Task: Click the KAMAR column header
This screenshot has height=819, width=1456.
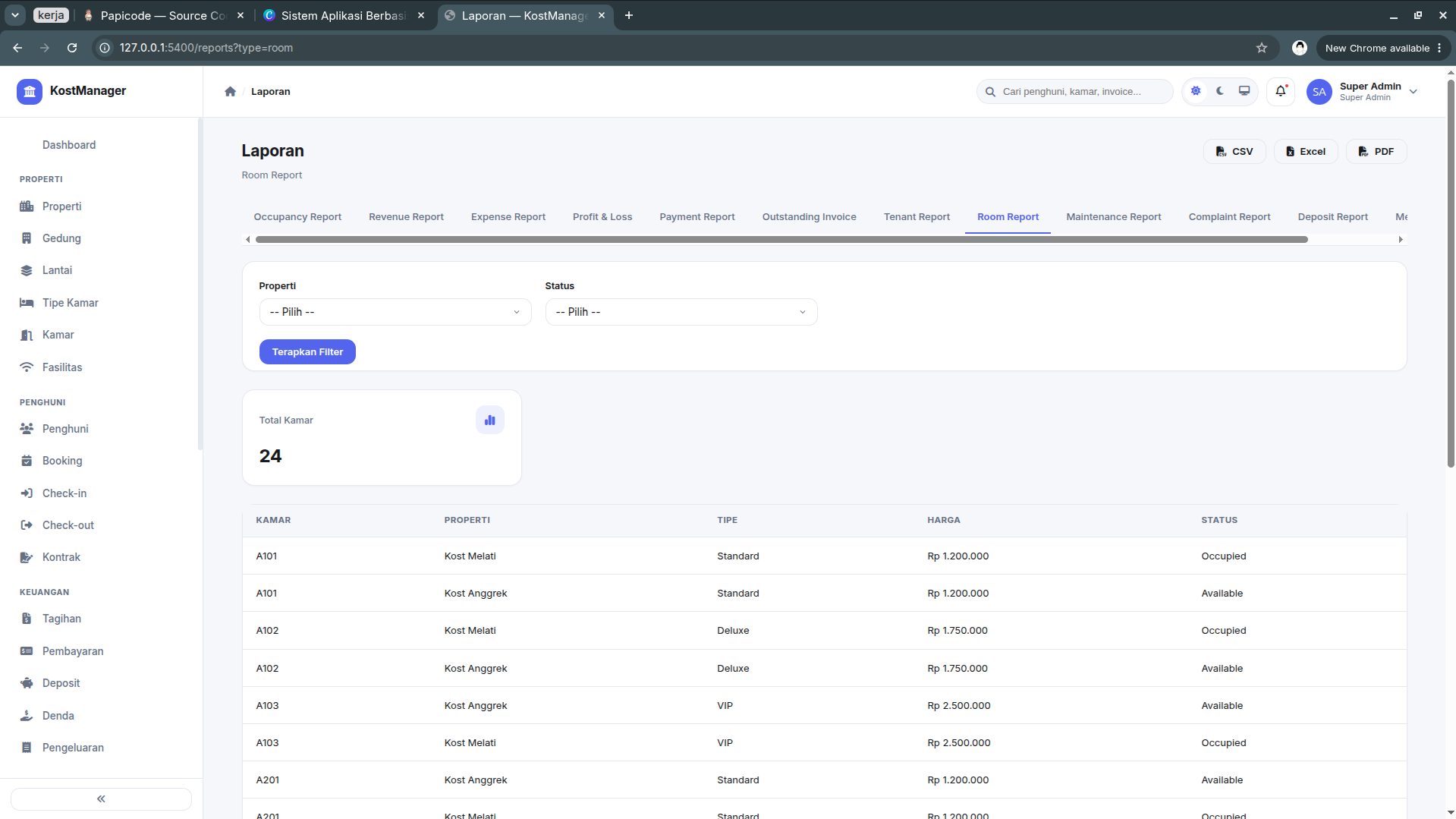Action: point(273,520)
